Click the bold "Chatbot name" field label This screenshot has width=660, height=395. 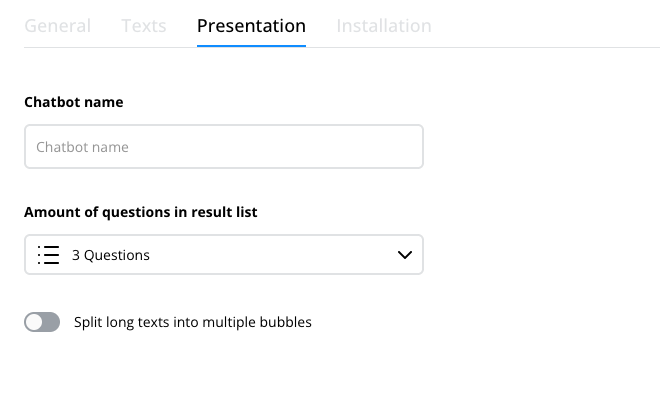(74, 102)
